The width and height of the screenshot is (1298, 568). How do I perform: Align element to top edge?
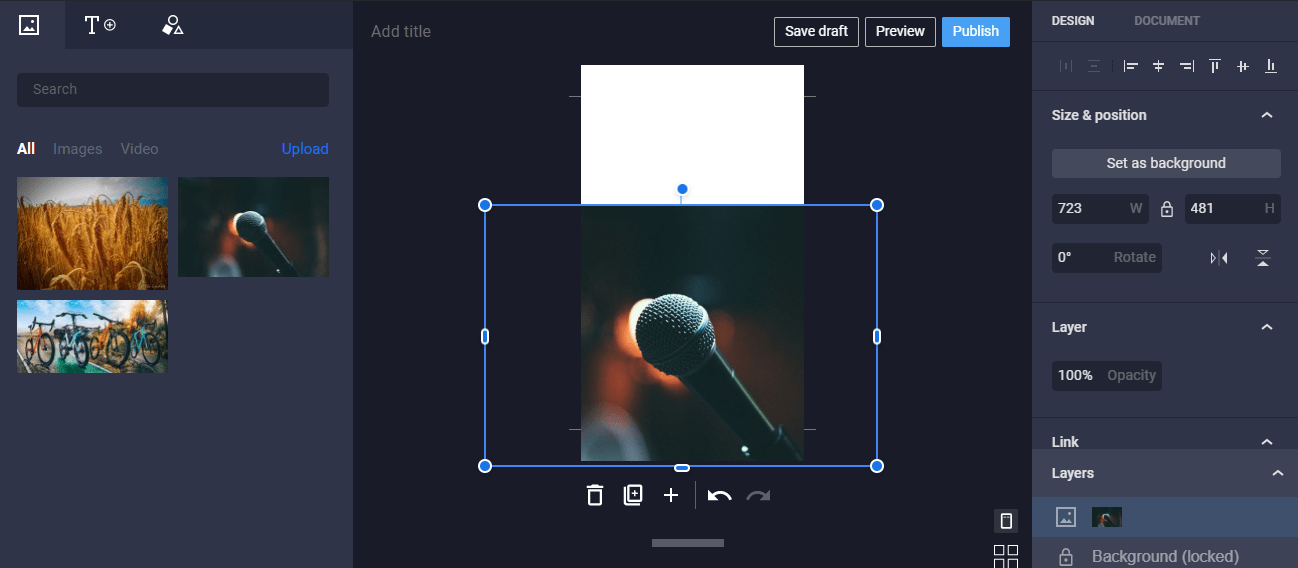(x=1215, y=66)
